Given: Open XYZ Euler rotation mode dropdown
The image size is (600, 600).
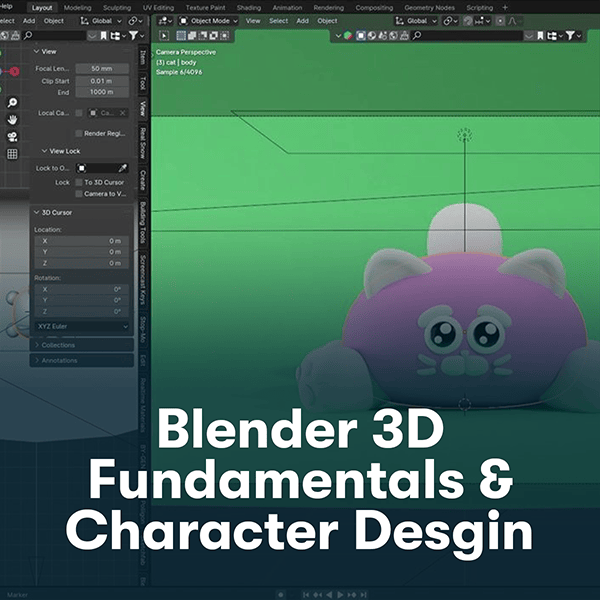Looking at the screenshot, I should [82, 326].
